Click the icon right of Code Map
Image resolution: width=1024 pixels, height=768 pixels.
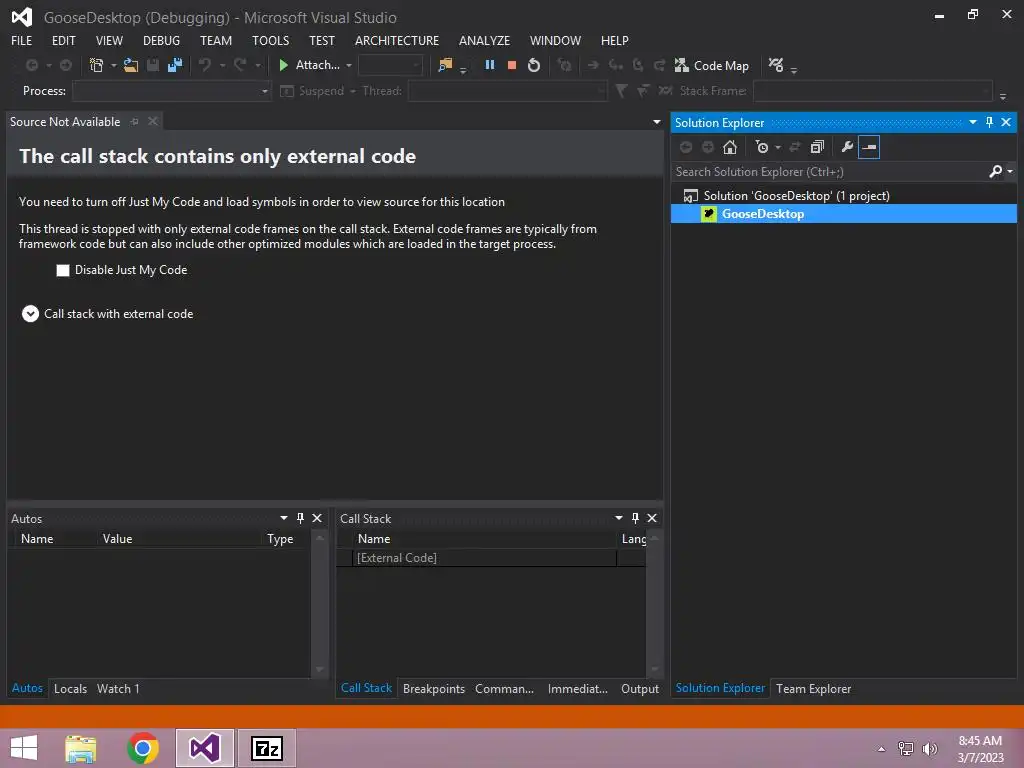point(776,65)
